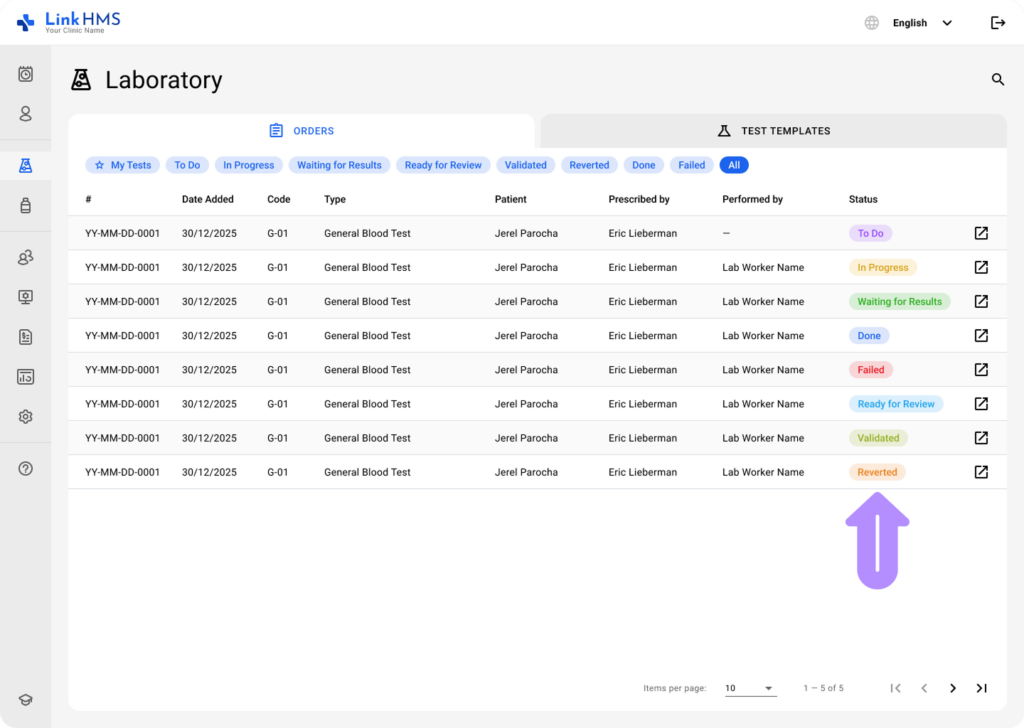Select the Orders tab
Screen dimensions: 1024x728
tap(302, 131)
